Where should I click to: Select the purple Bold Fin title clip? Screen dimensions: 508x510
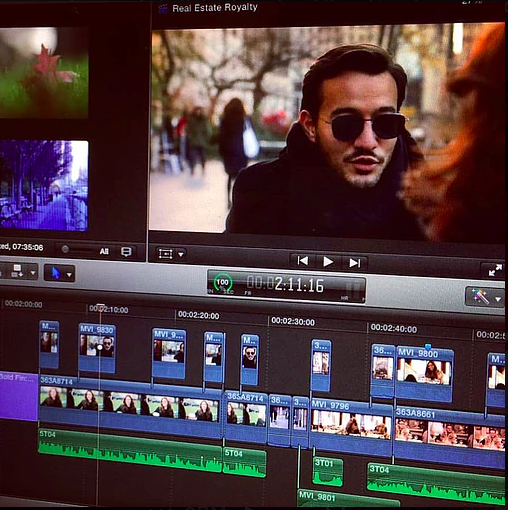[19, 396]
